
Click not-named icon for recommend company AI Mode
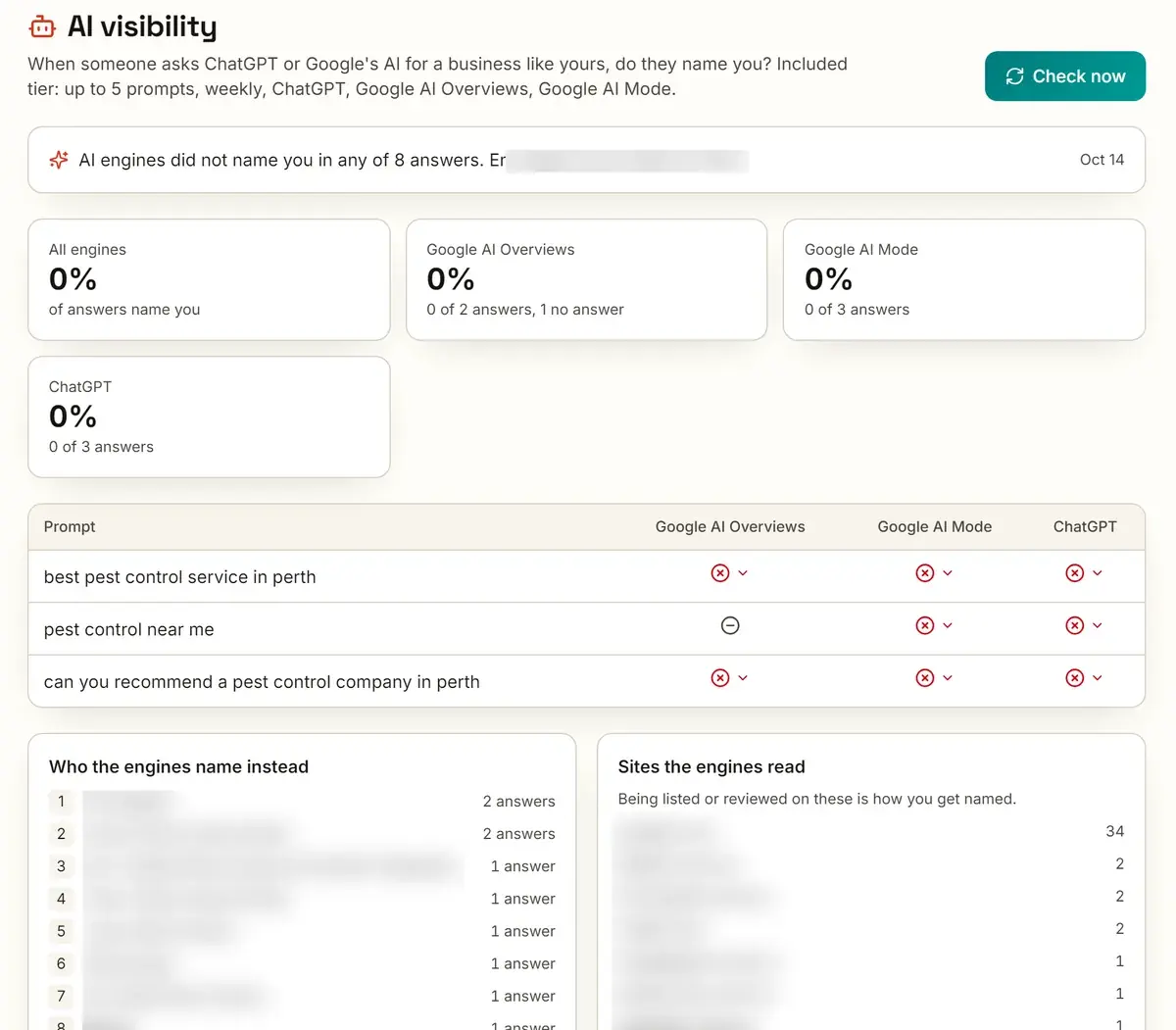click(x=925, y=678)
